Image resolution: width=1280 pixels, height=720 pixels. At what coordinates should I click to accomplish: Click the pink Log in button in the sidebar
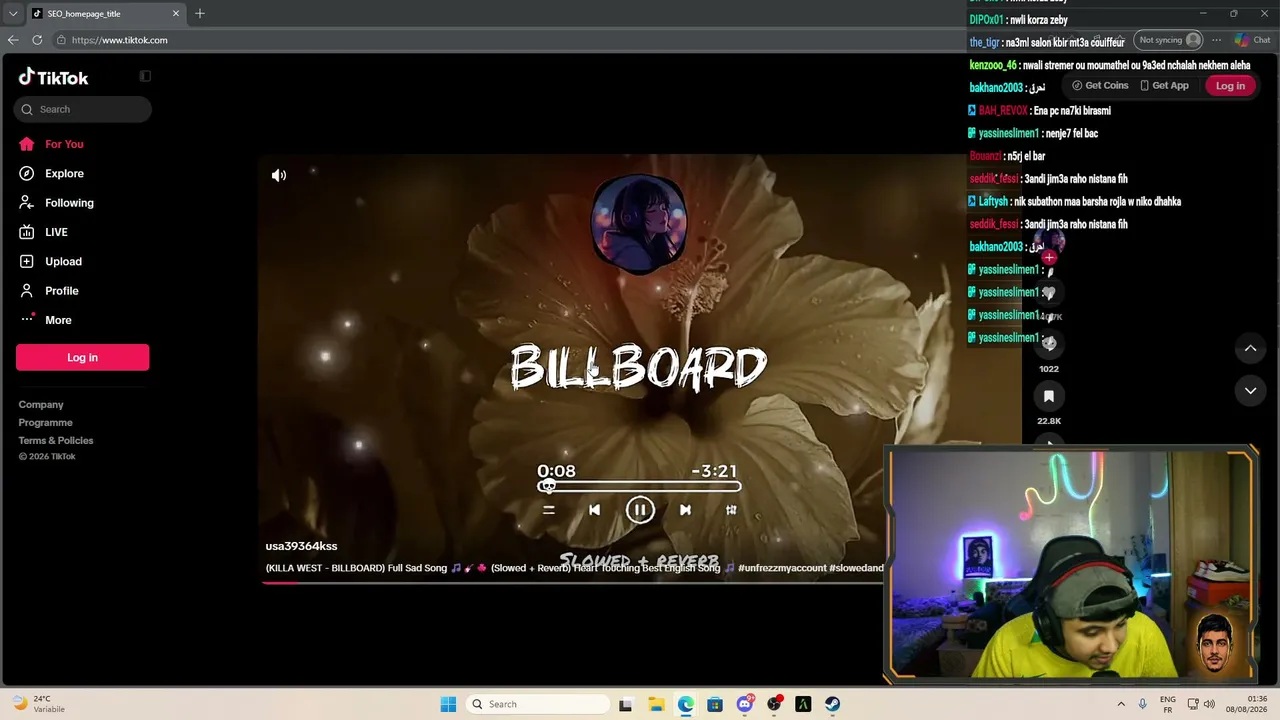pos(82,357)
